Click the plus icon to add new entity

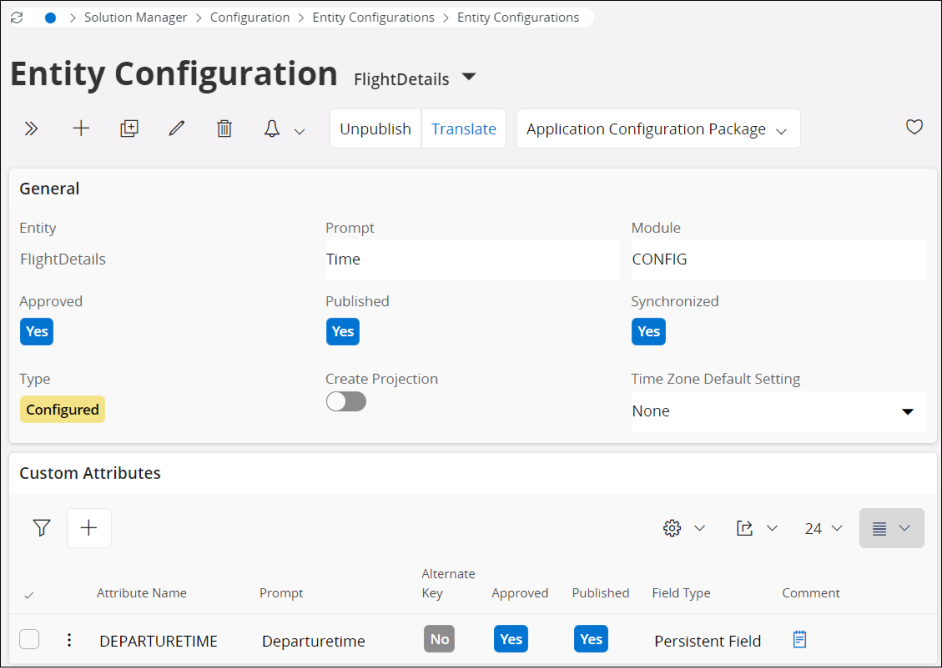tap(81, 129)
